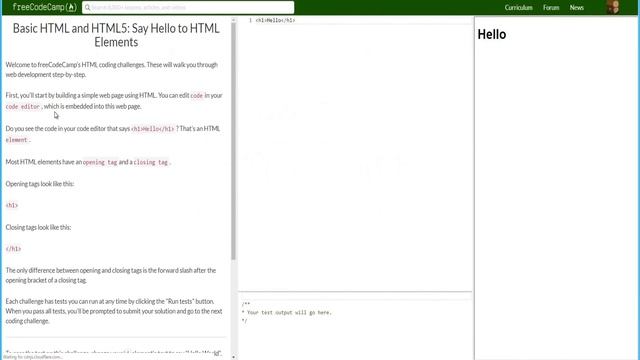This screenshot has height=360, width=640.
Task: Open the Forum link
Action: 551,7
